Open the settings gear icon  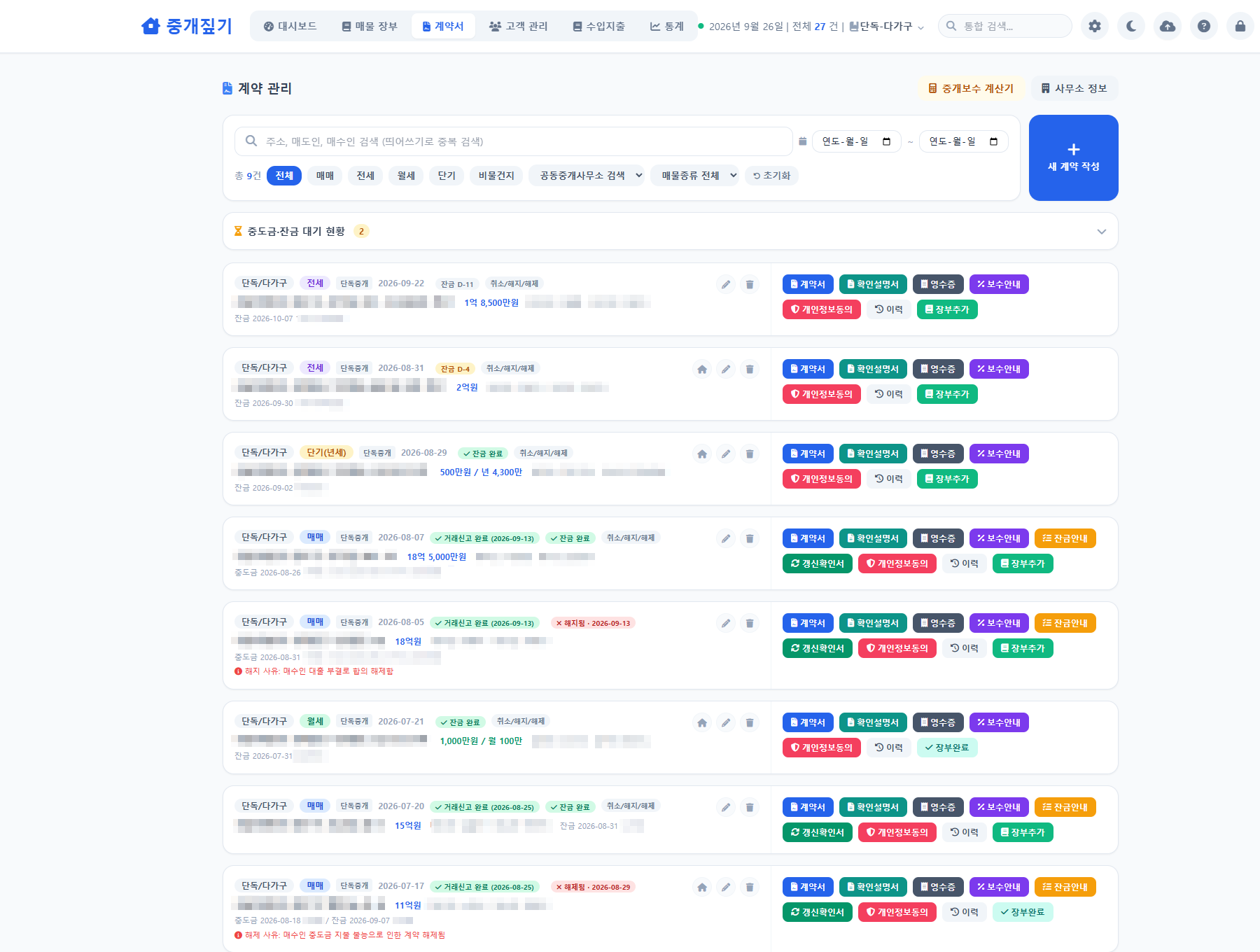click(1095, 26)
